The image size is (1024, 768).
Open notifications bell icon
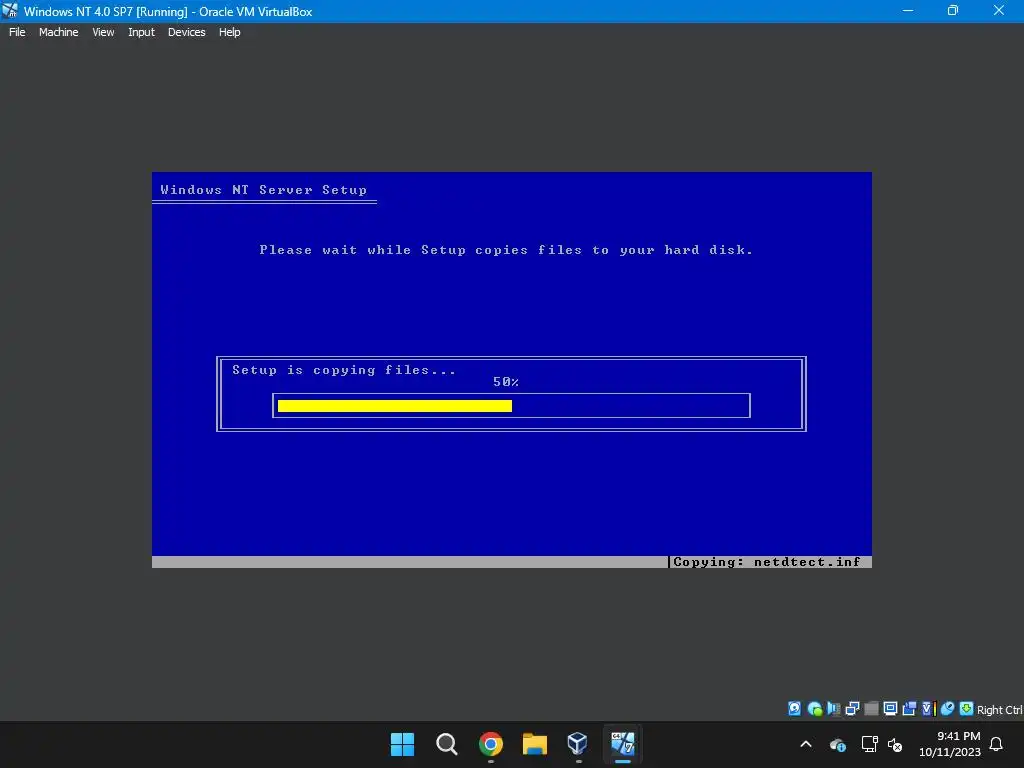coord(997,744)
